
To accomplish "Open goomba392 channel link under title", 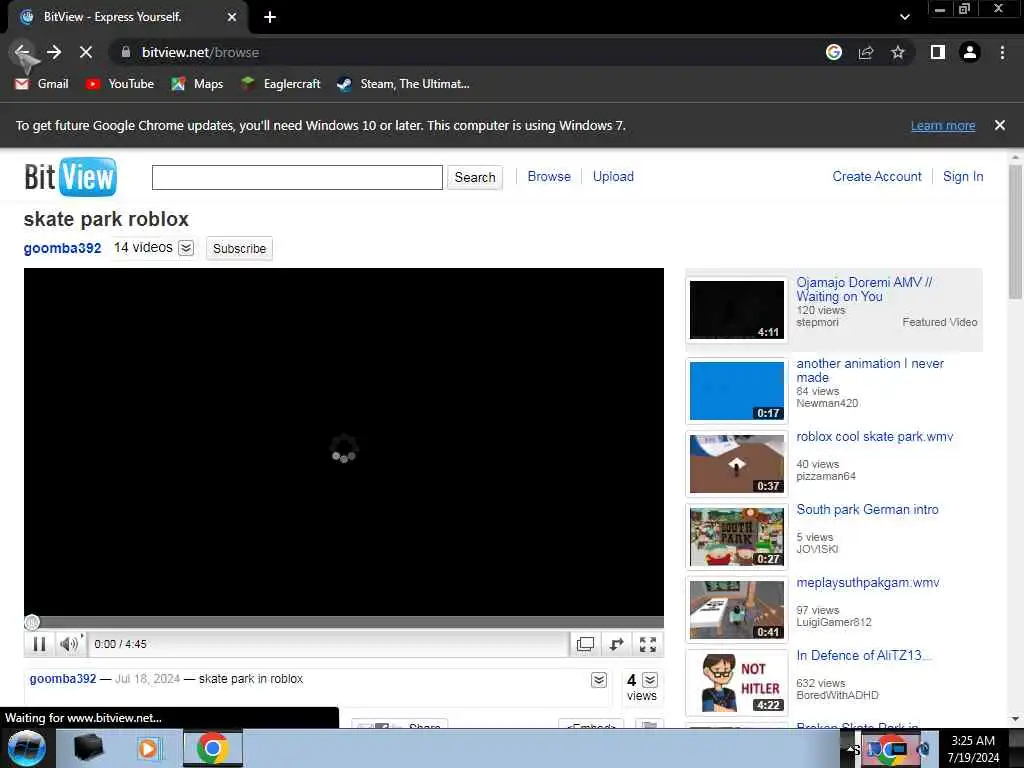I will pyautogui.click(x=63, y=248).
